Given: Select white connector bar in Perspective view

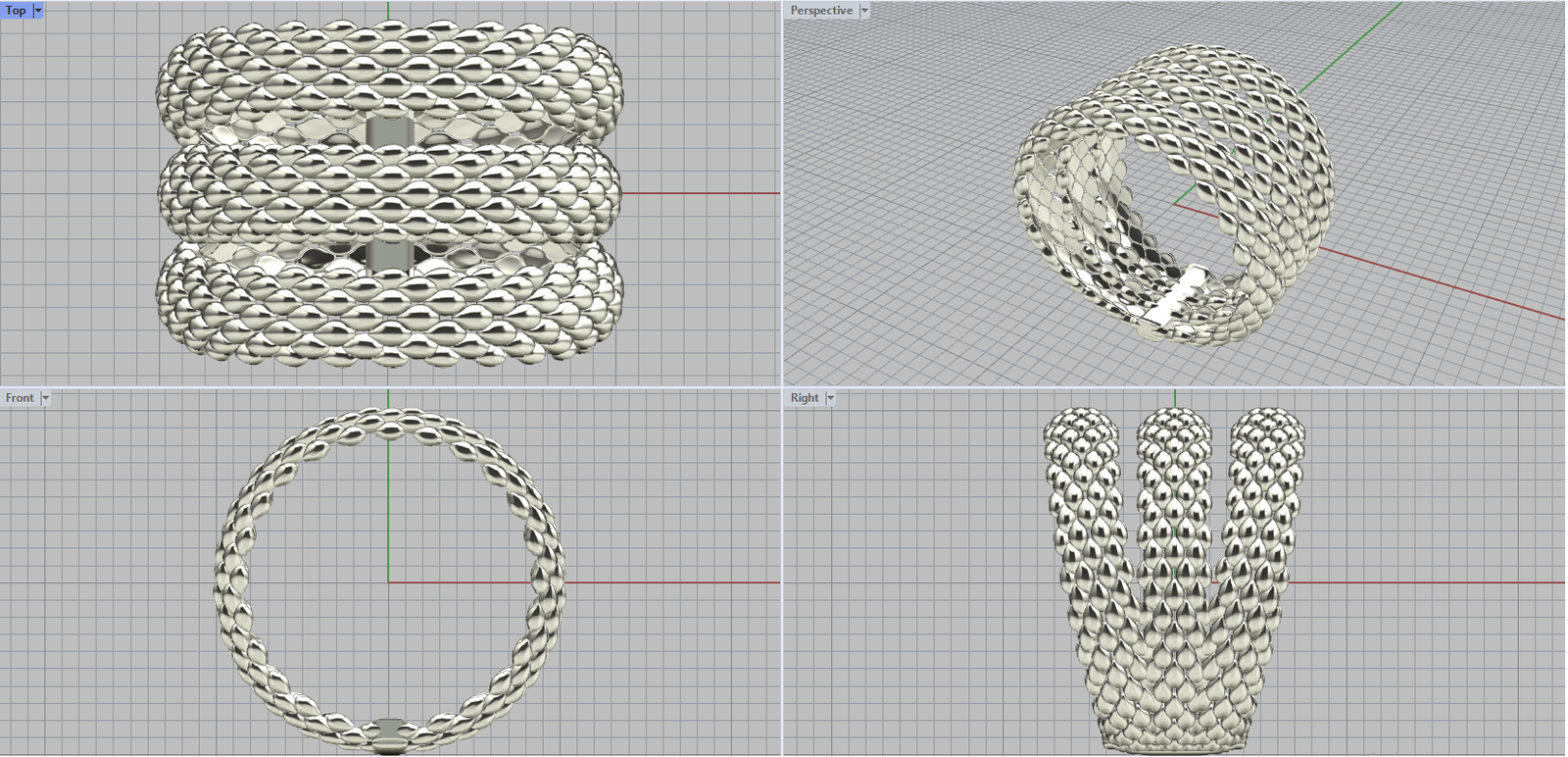Looking at the screenshot, I should 1178,296.
